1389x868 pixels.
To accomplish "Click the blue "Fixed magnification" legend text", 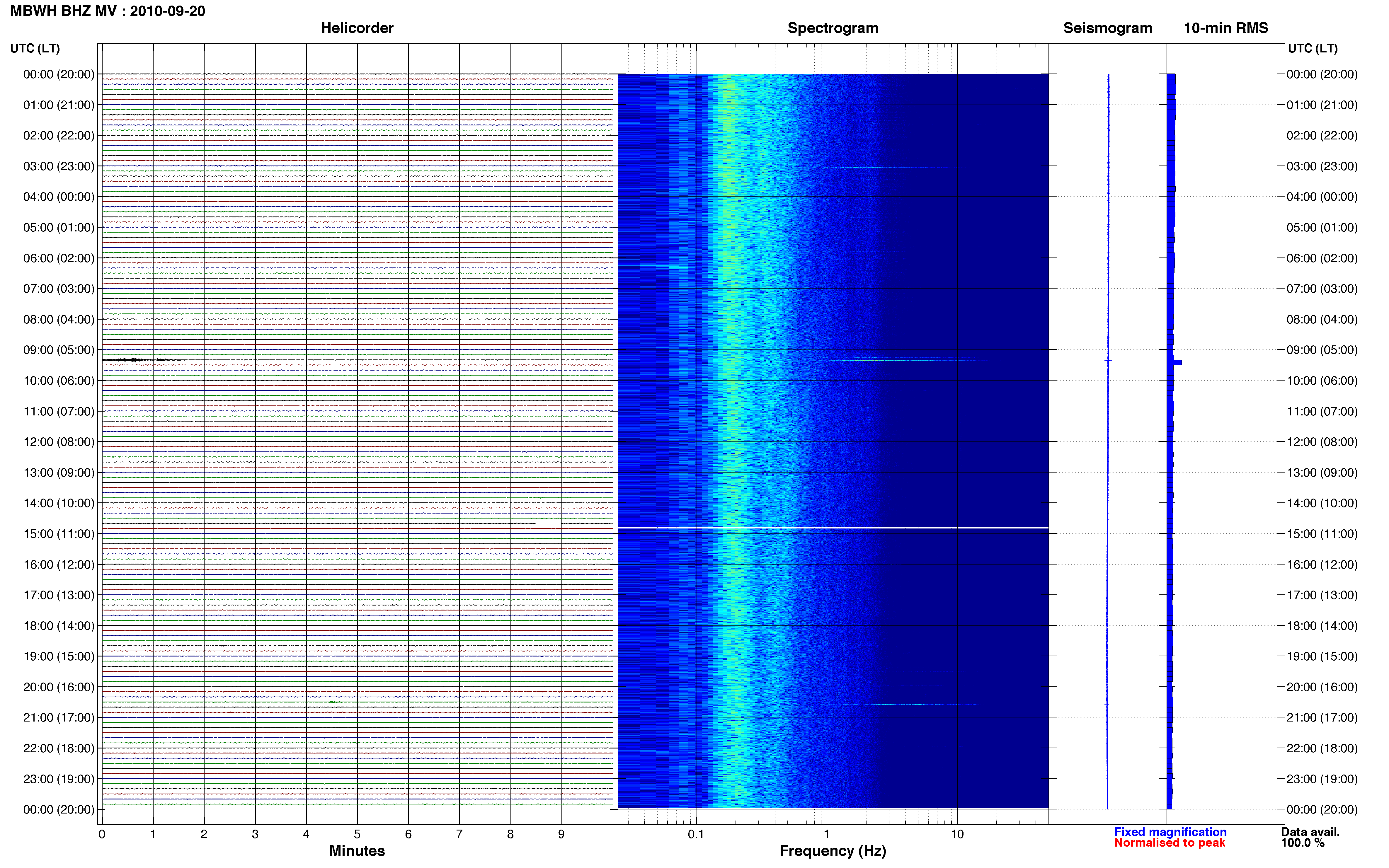I will click(x=1170, y=832).
